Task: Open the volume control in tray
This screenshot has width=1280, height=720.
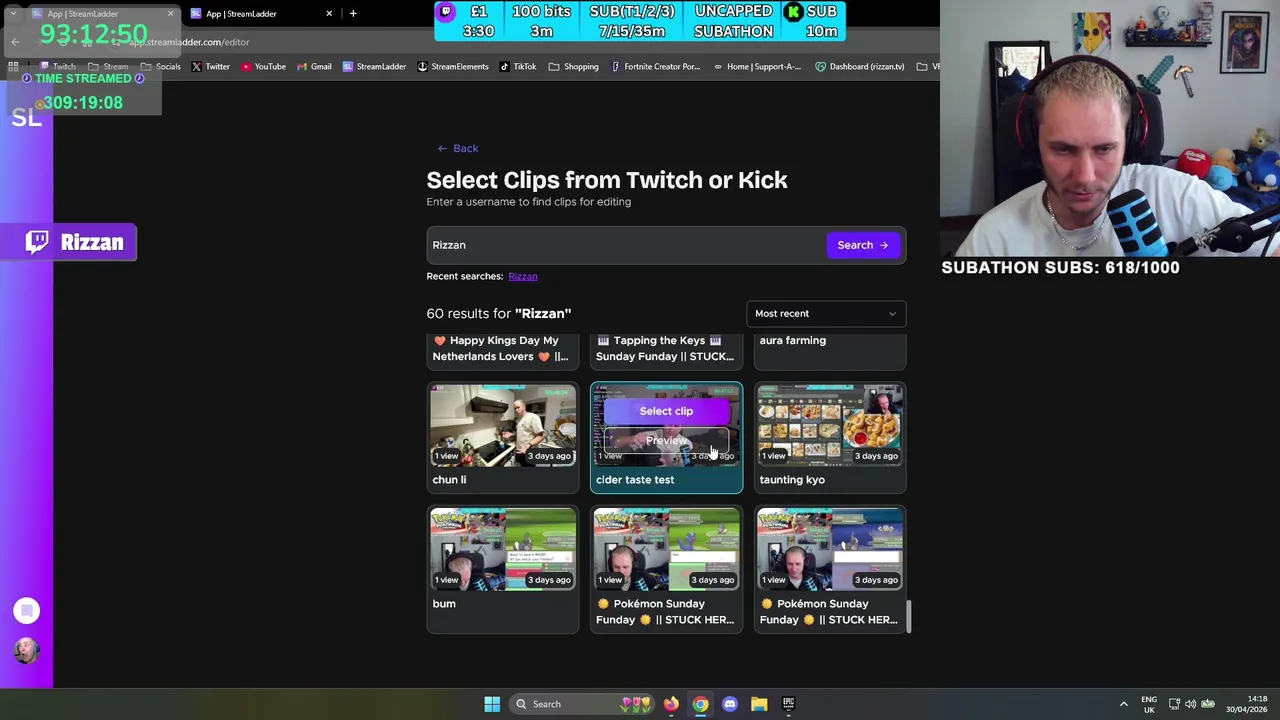Action: tap(1190, 704)
